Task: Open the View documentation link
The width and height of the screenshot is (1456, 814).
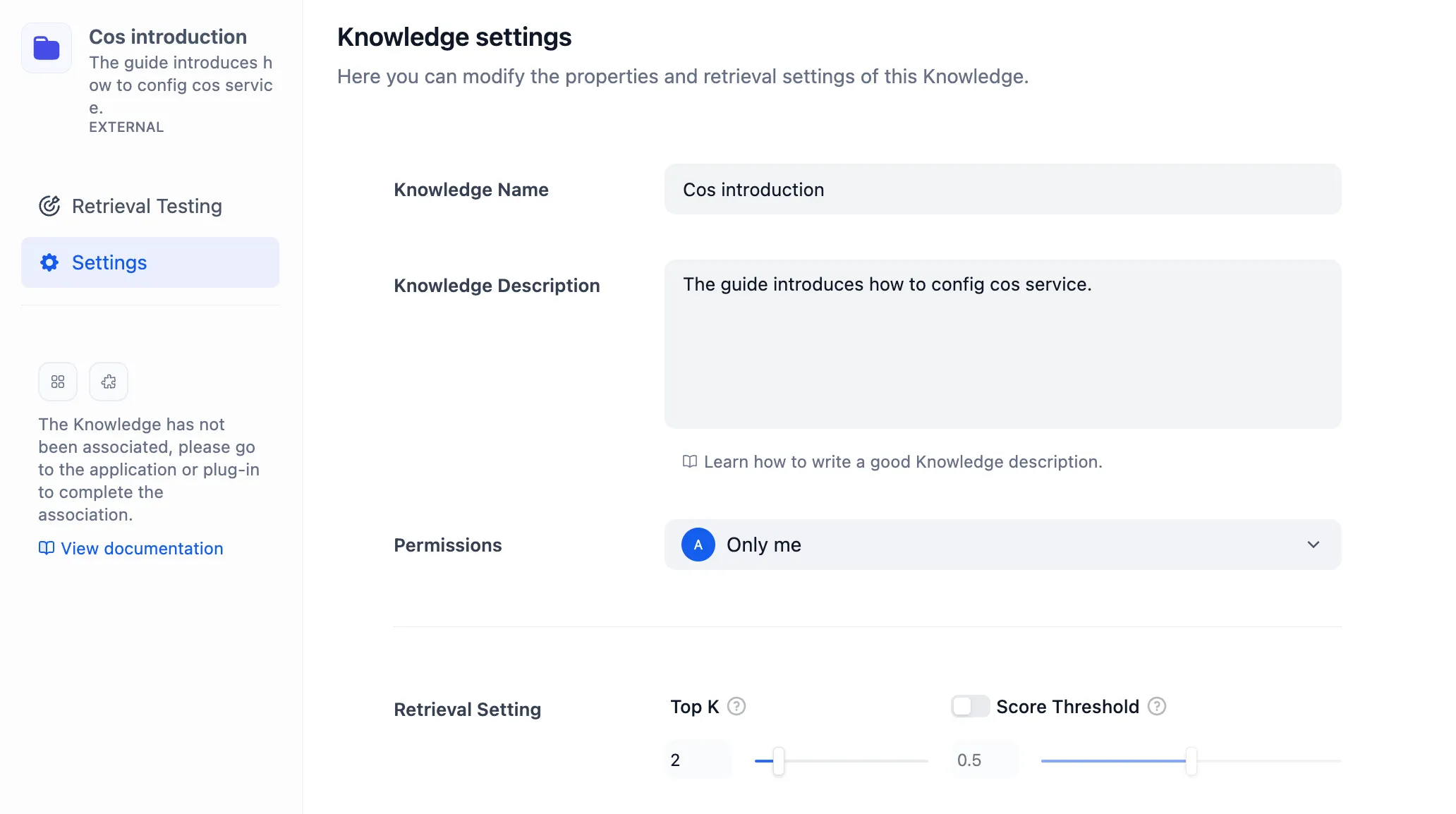Action: 141,548
